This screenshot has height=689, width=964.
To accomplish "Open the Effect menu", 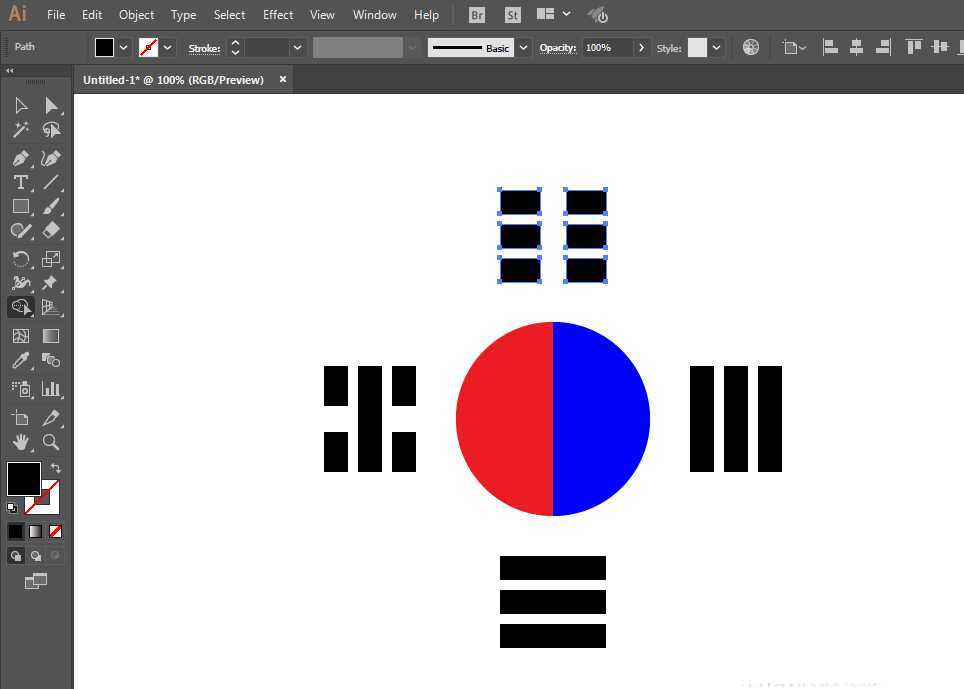I will [x=277, y=14].
